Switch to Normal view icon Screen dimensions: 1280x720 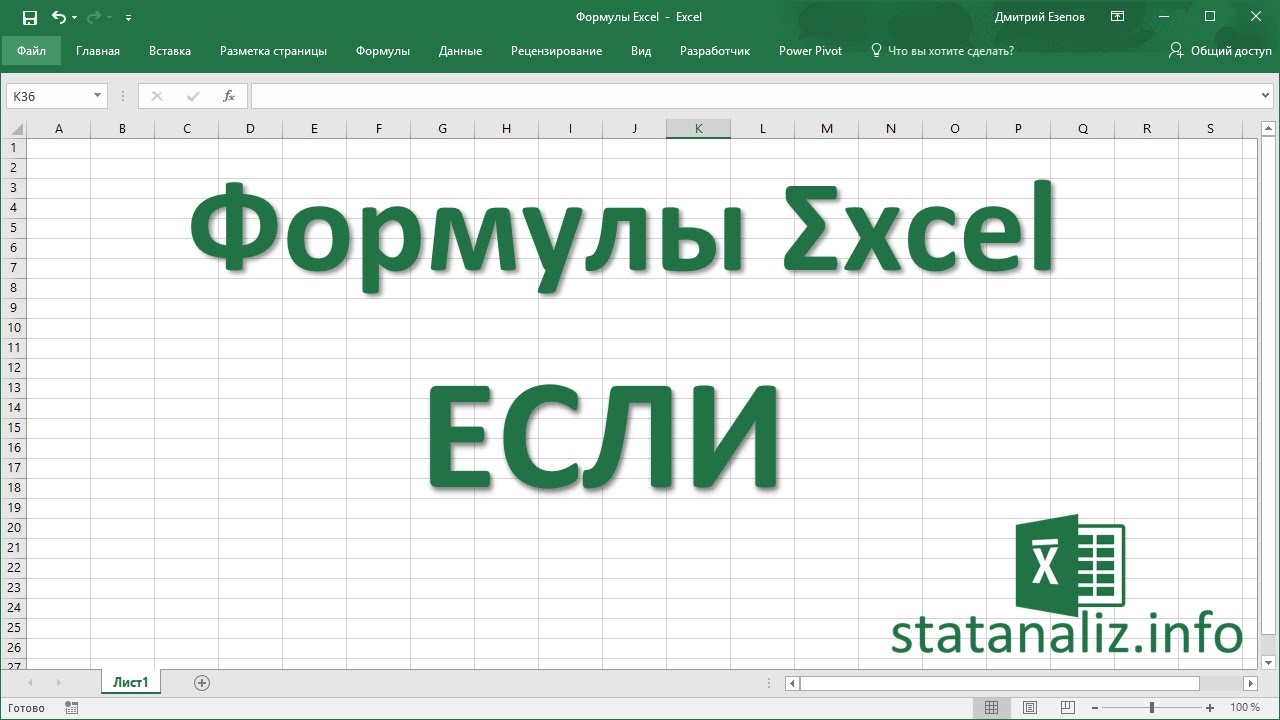pos(991,707)
